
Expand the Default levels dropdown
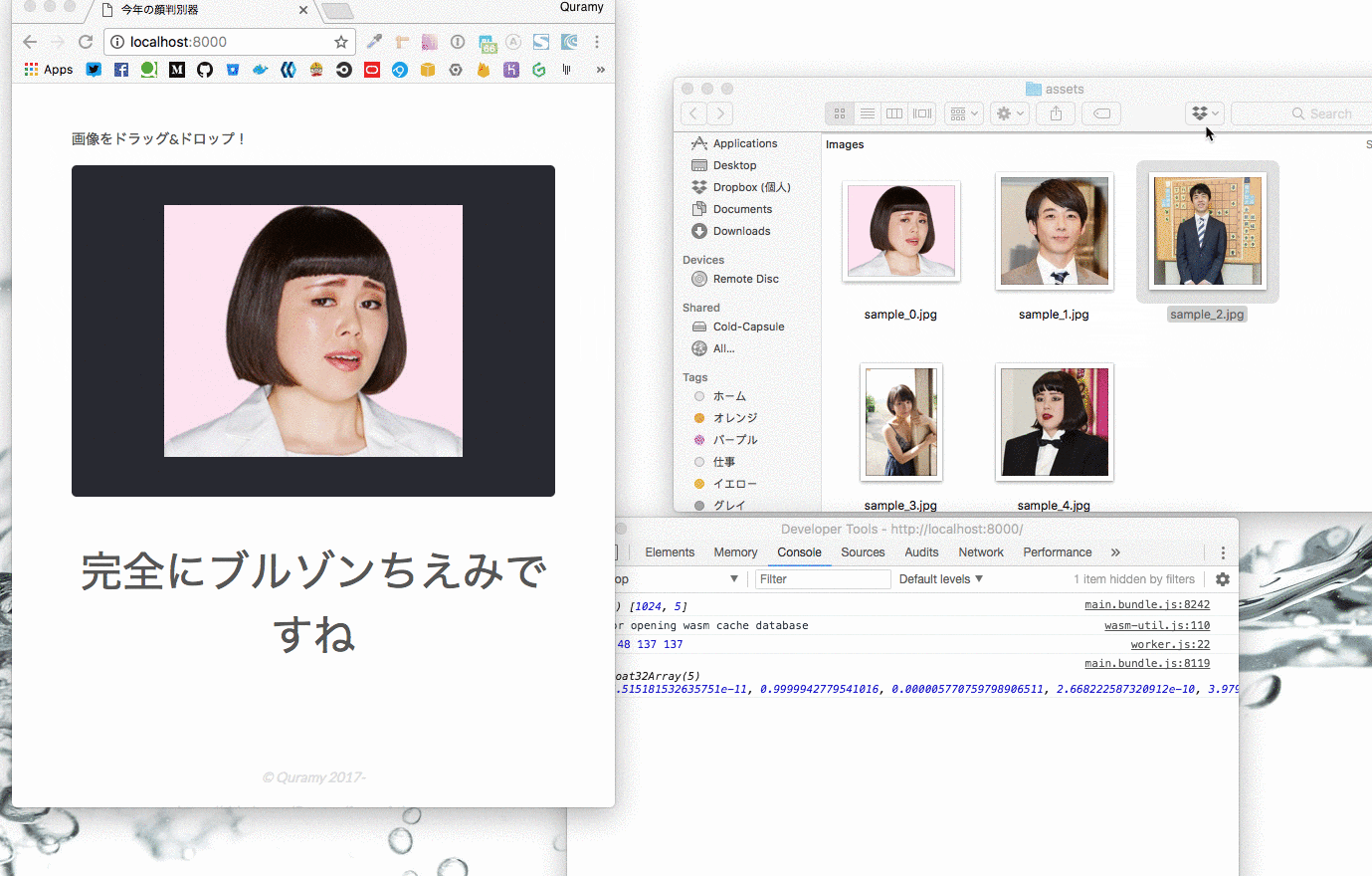pyautogui.click(x=940, y=579)
